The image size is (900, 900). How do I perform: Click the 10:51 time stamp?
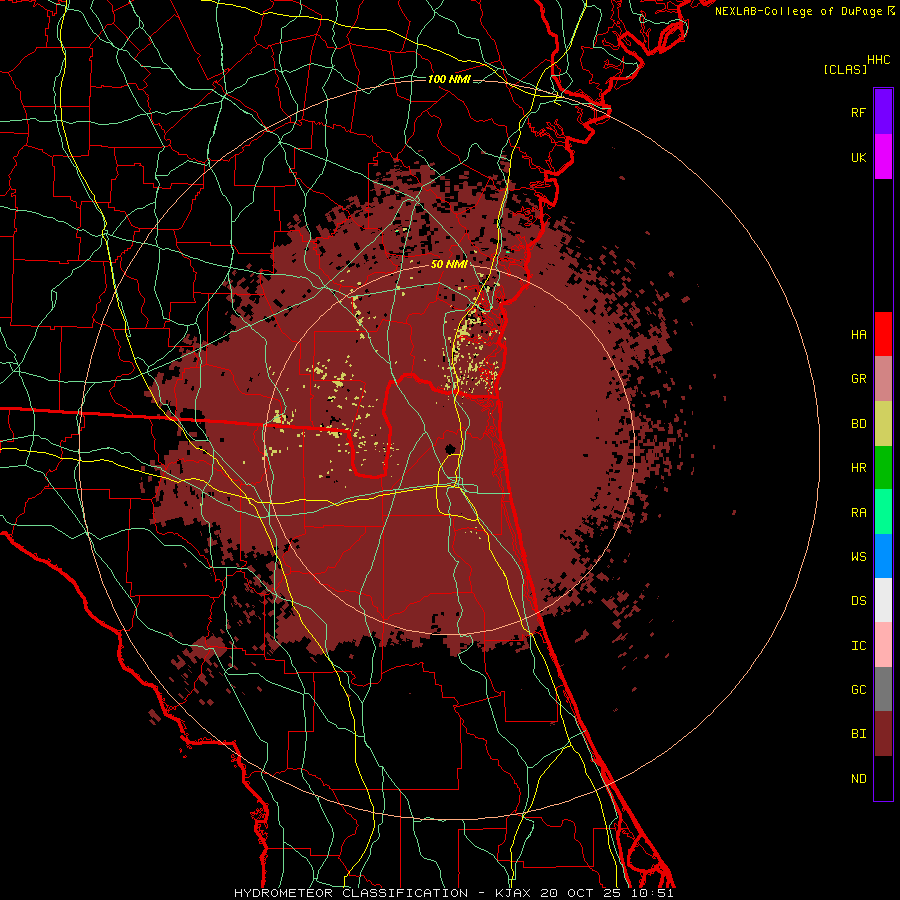click(652, 893)
